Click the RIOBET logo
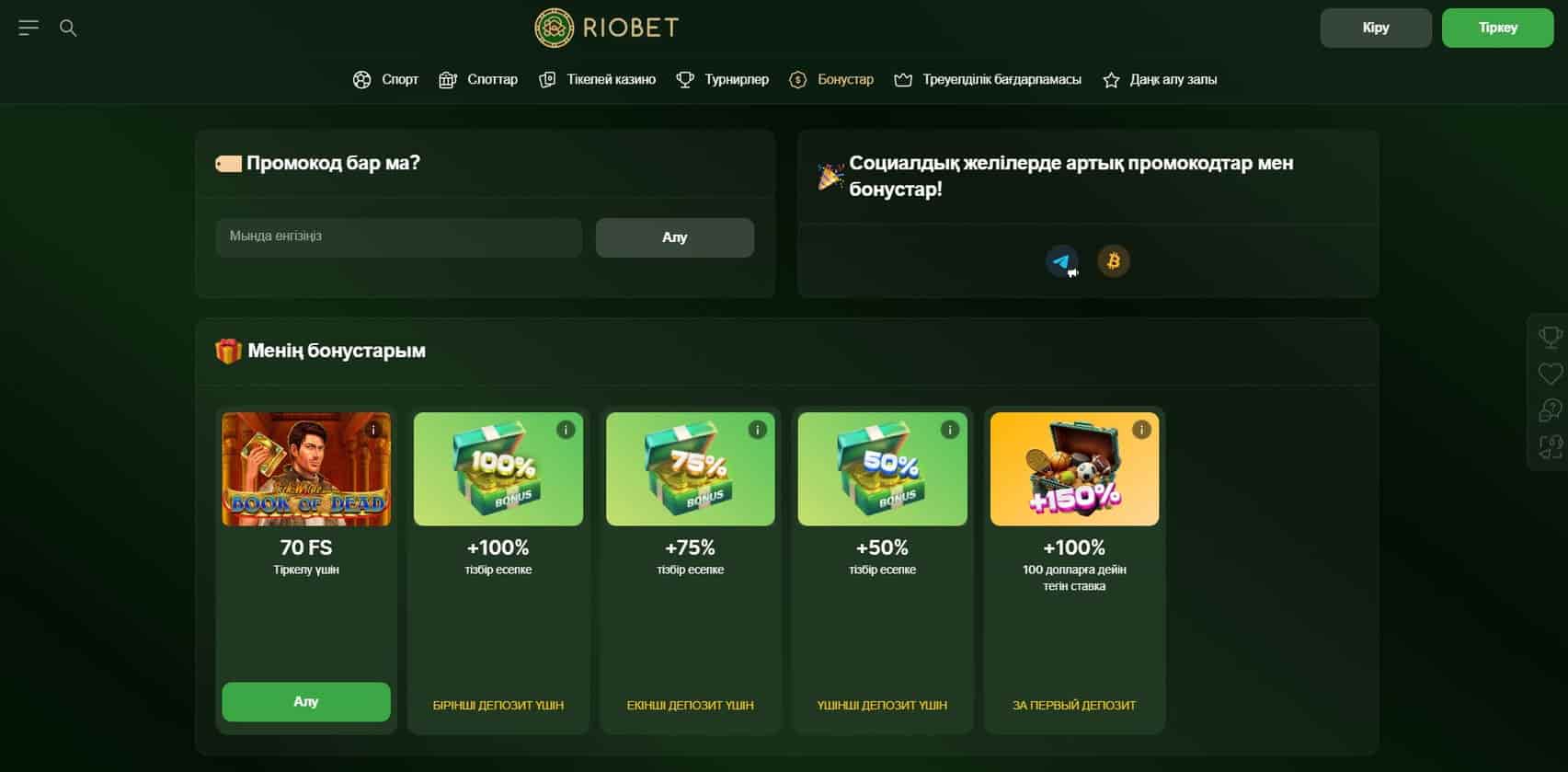Viewport: 1568px width, 772px height. pyautogui.click(x=607, y=28)
